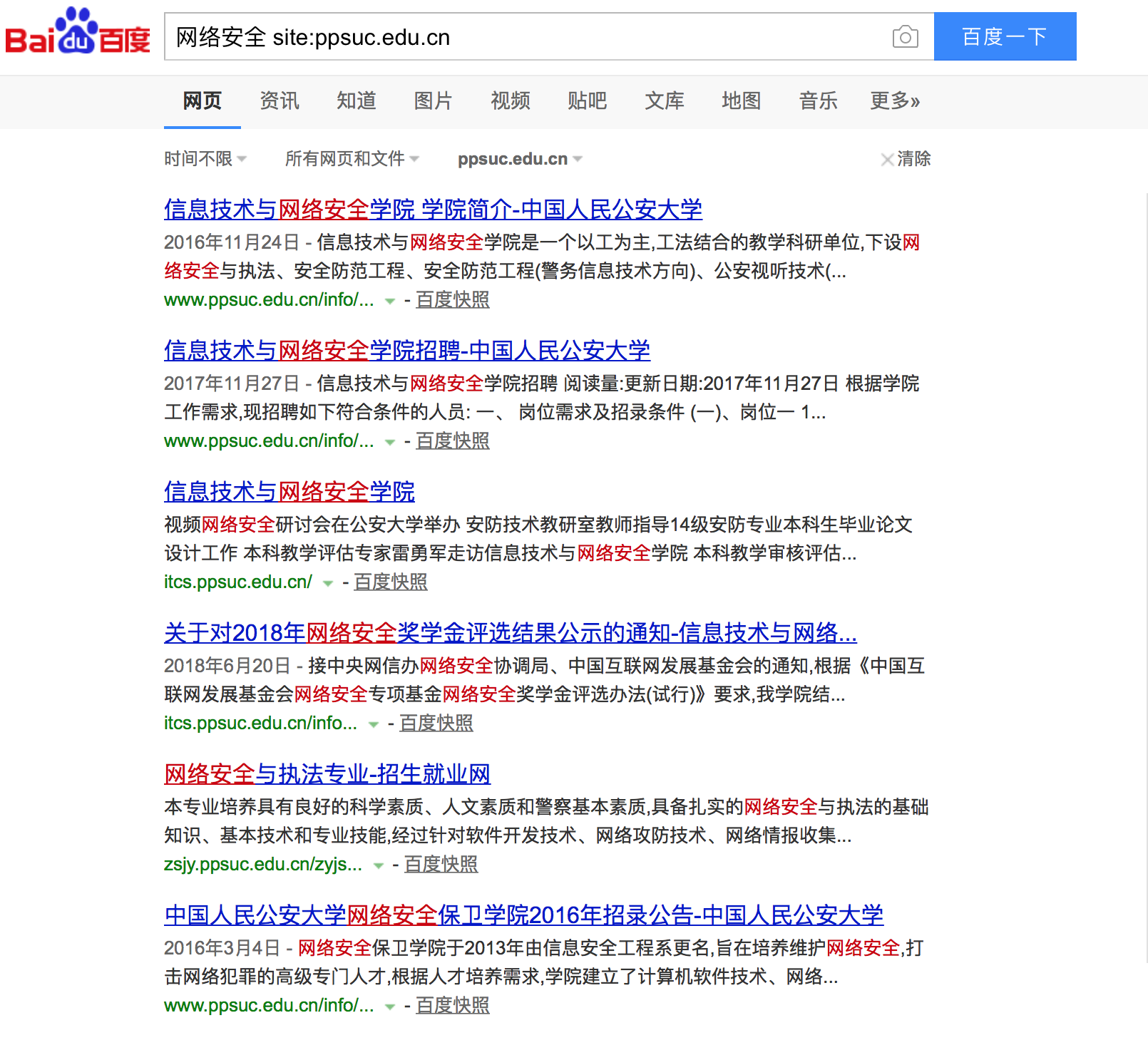
Task: Click URL www.ppsuc.edu.cn/info/... under 学院招聘
Action: tap(269, 441)
